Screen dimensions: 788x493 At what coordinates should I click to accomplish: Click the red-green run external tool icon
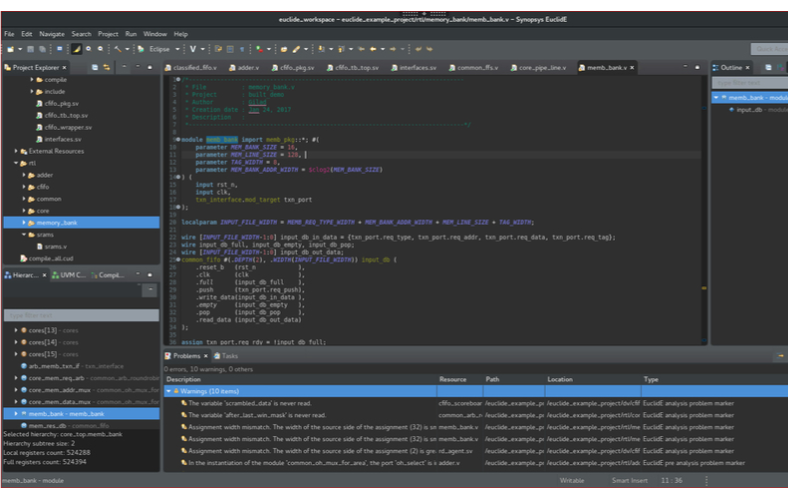[x=259, y=49]
